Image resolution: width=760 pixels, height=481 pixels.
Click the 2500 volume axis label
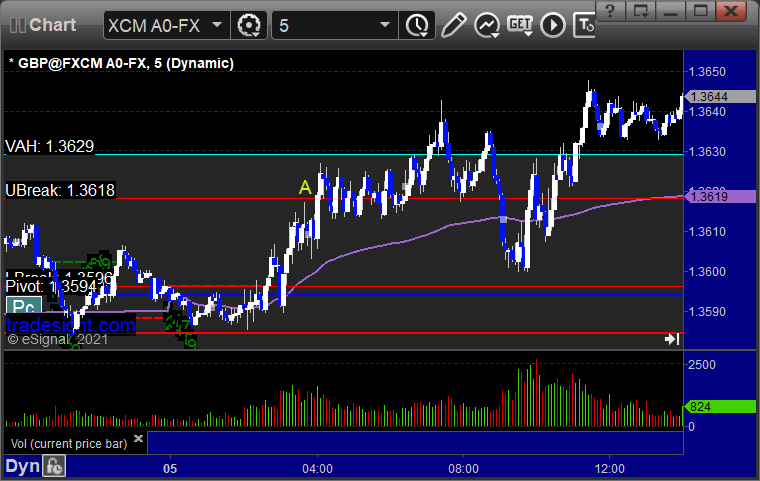pyautogui.click(x=702, y=365)
